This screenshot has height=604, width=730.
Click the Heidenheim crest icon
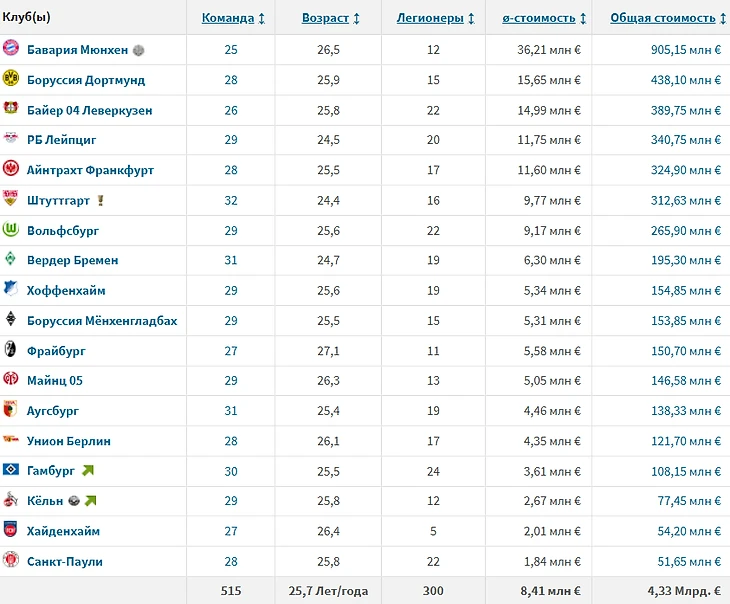10,529
